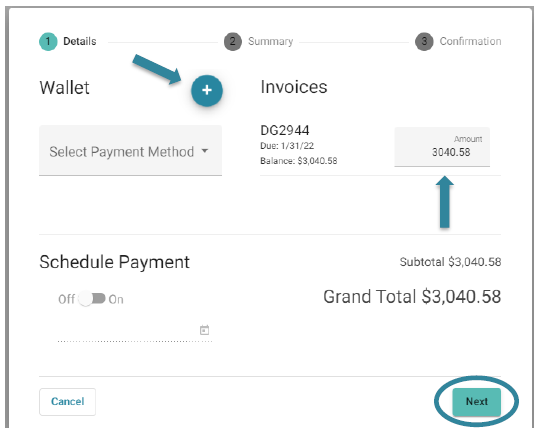
Task: Go to the Summary step label
Action: [x=270, y=41]
